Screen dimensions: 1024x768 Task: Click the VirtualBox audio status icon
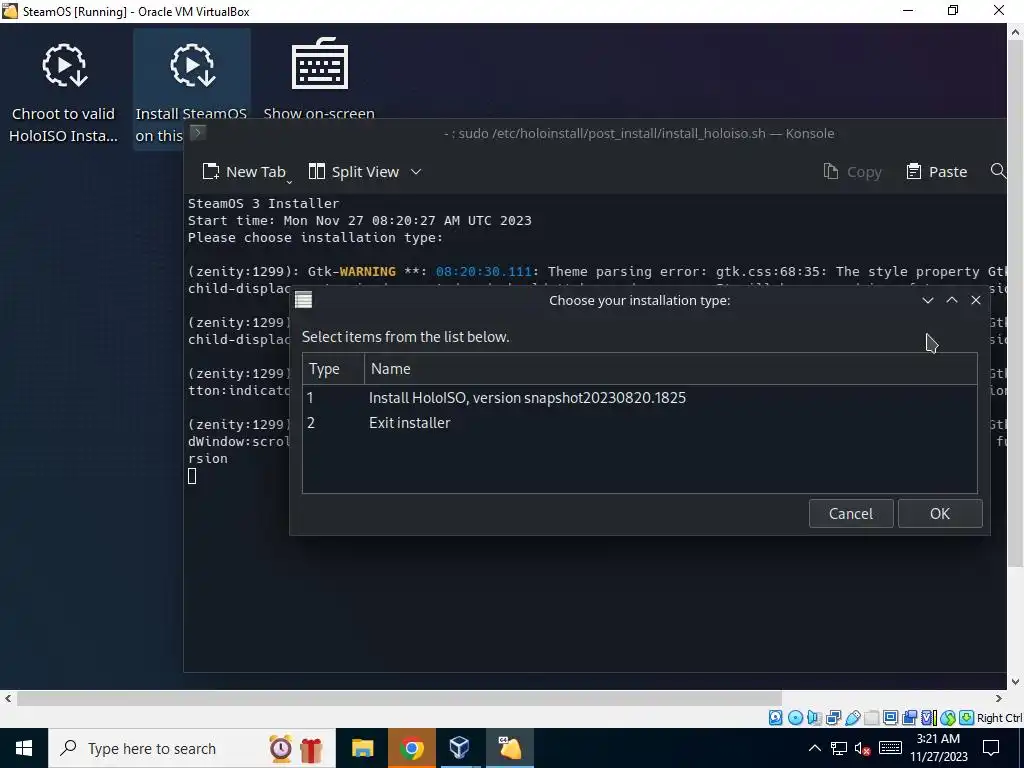[814, 718]
